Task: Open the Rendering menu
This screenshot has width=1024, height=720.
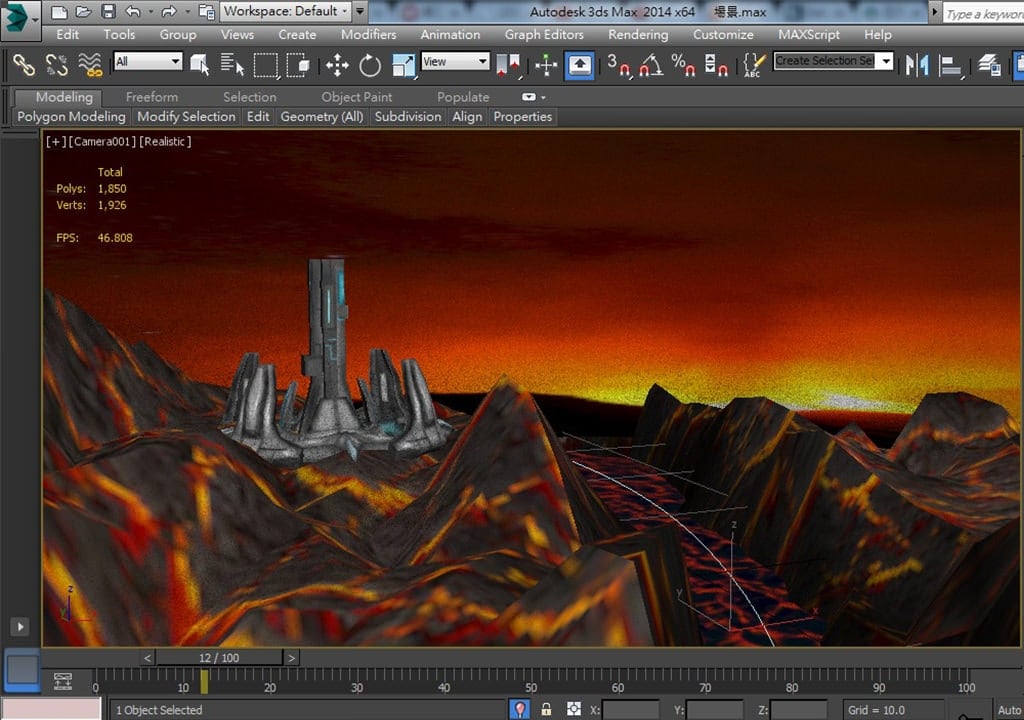Action: (638, 34)
